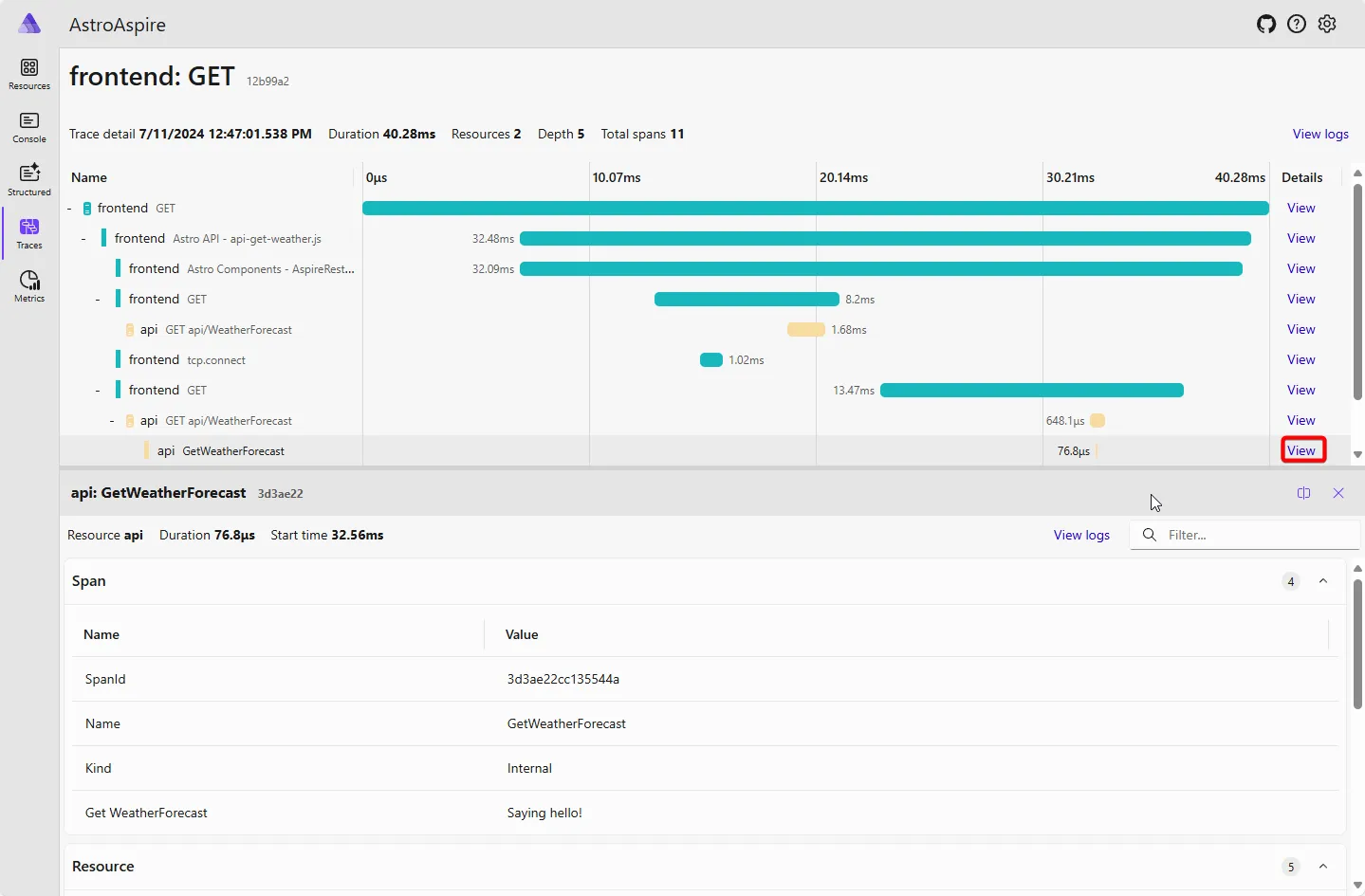Viewport: 1365px width, 896px height.
Task: Click the root frontend GET timeline bar
Action: point(816,209)
